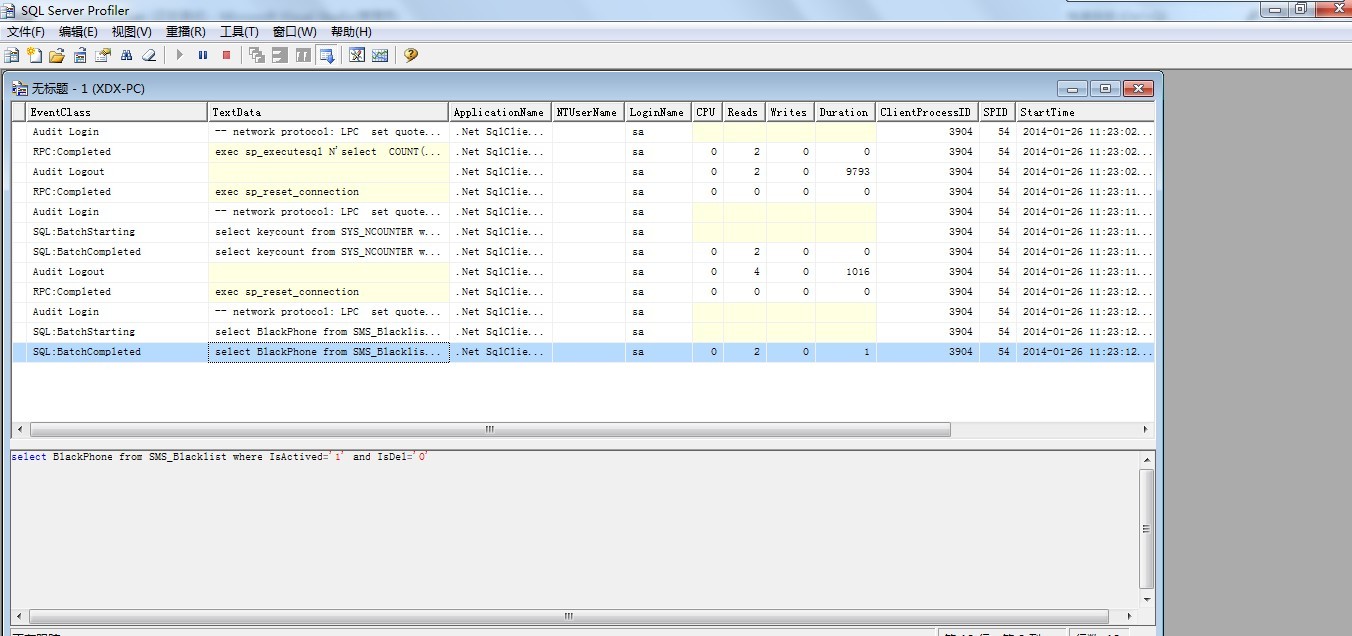Open the 编辑(E) menu
The width and height of the screenshot is (1352, 636).
pyautogui.click(x=78, y=32)
